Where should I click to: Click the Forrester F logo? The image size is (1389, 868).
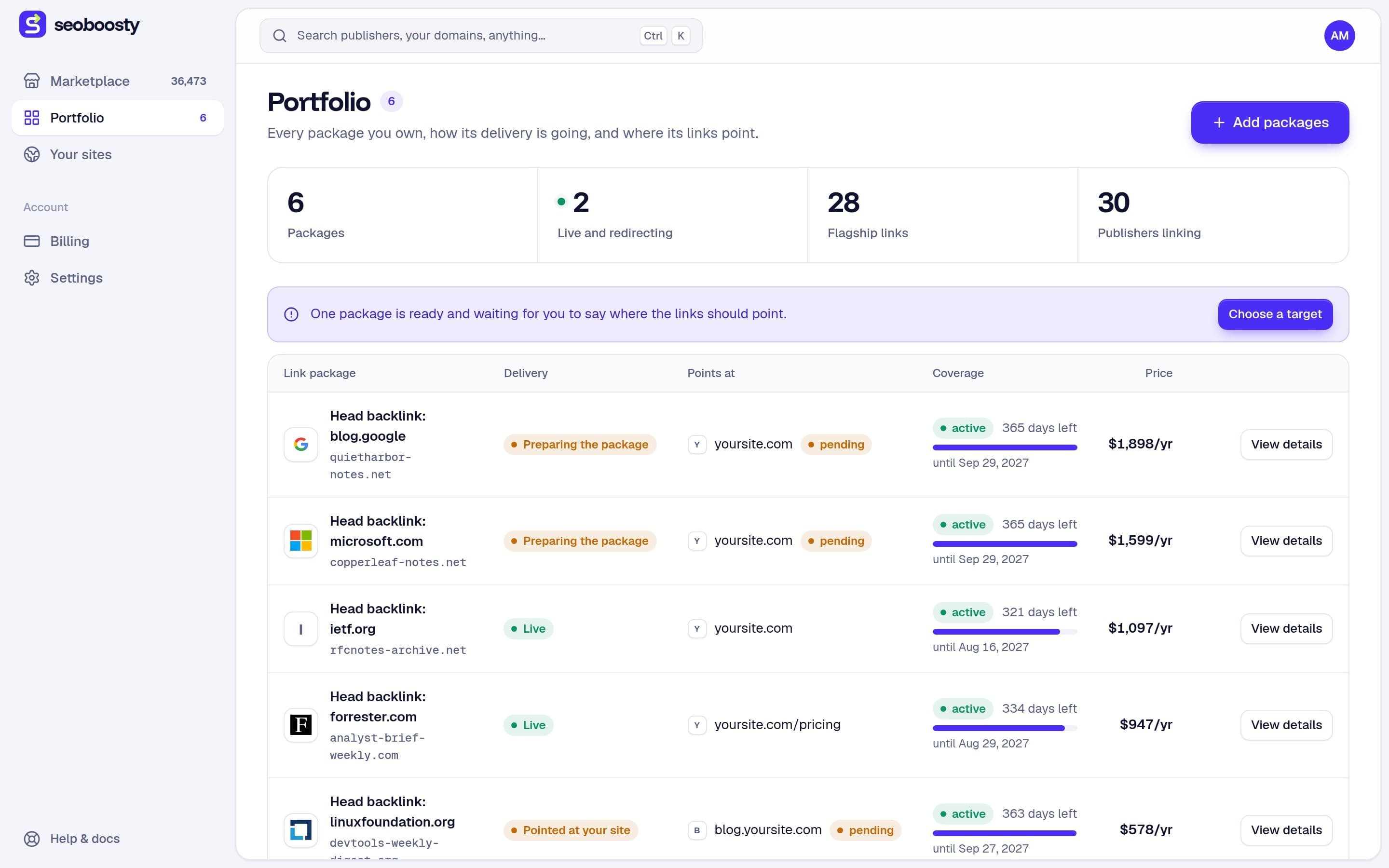[x=301, y=725]
